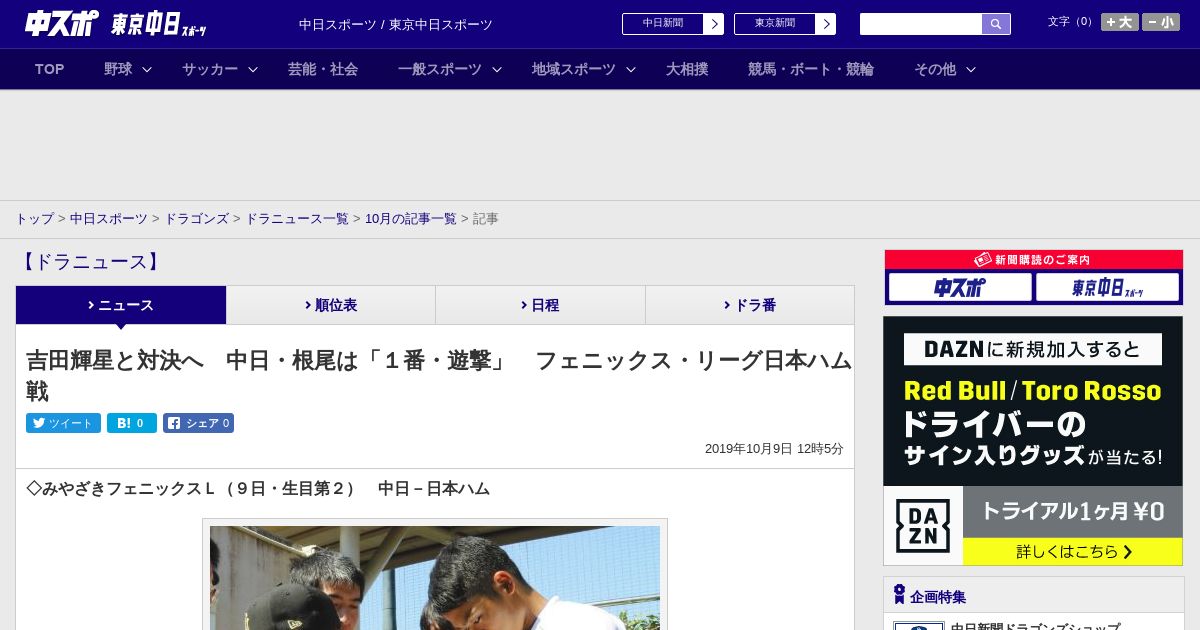Viewport: 1200px width, 630px height.
Task: Go to 10月の記事一覧 breadcrumb link
Action: (411, 219)
